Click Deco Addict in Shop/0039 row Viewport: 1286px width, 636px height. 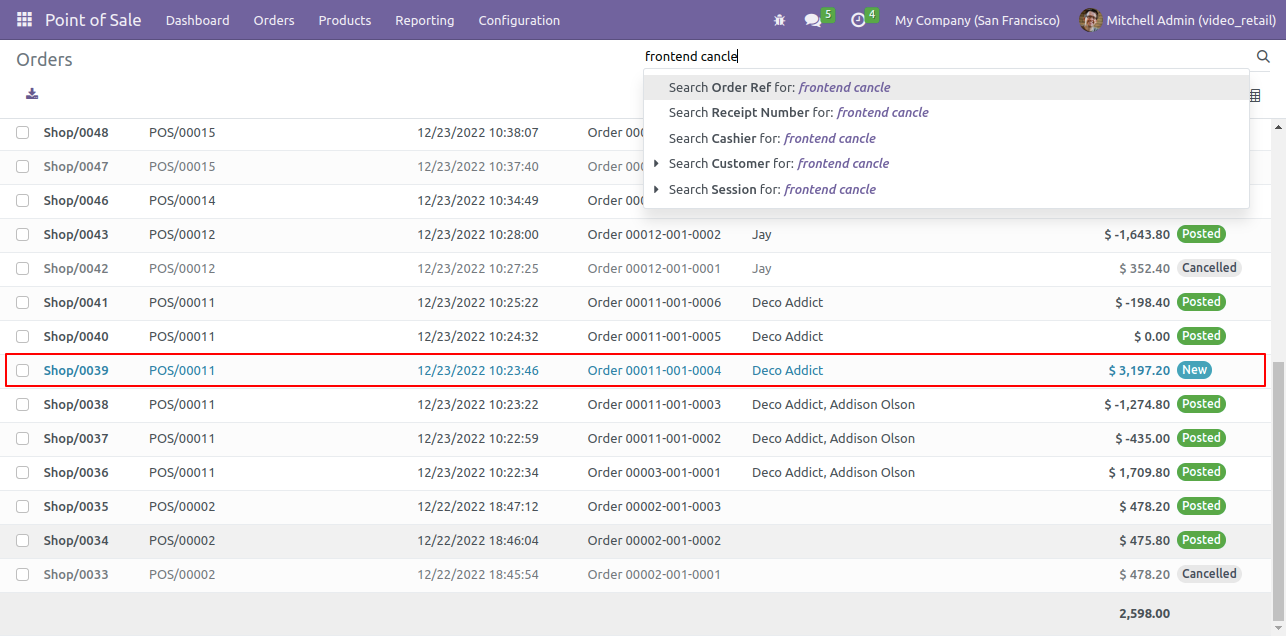point(788,371)
